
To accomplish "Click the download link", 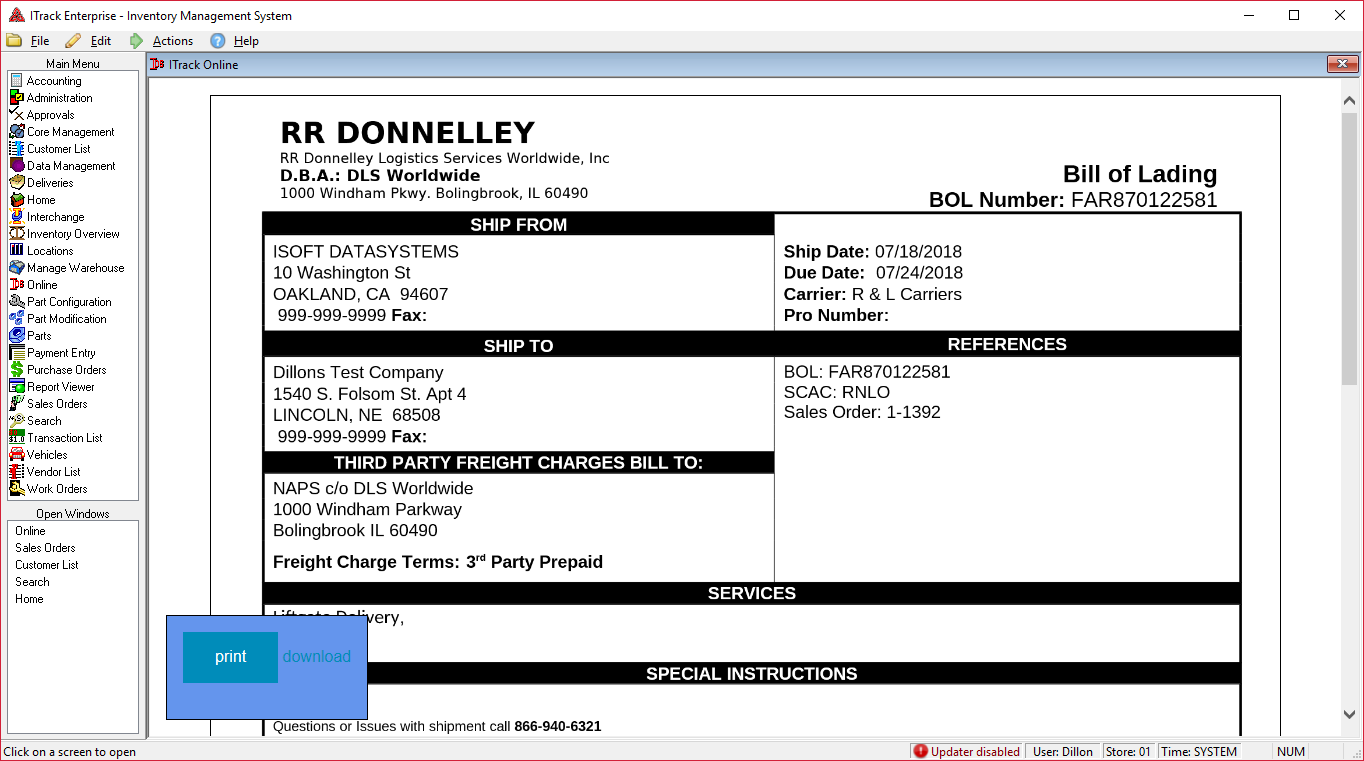I will pyautogui.click(x=316, y=657).
